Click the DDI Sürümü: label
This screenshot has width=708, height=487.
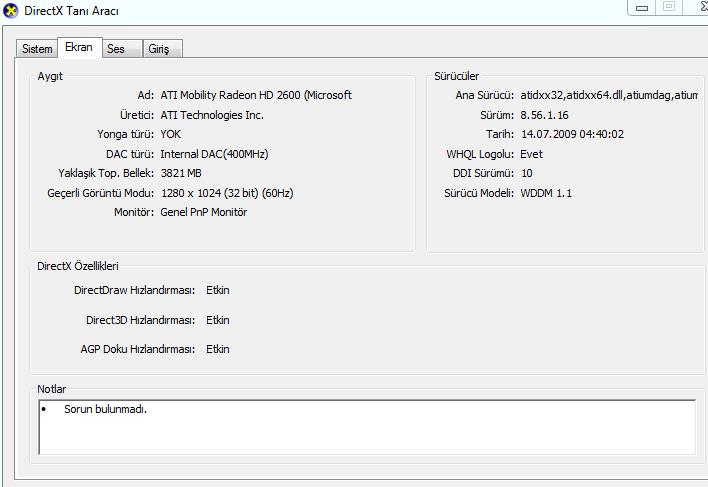(x=484, y=173)
